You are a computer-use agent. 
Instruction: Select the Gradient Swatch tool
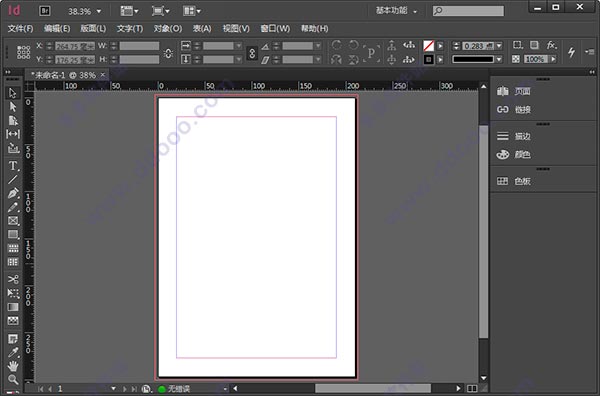tap(13, 307)
